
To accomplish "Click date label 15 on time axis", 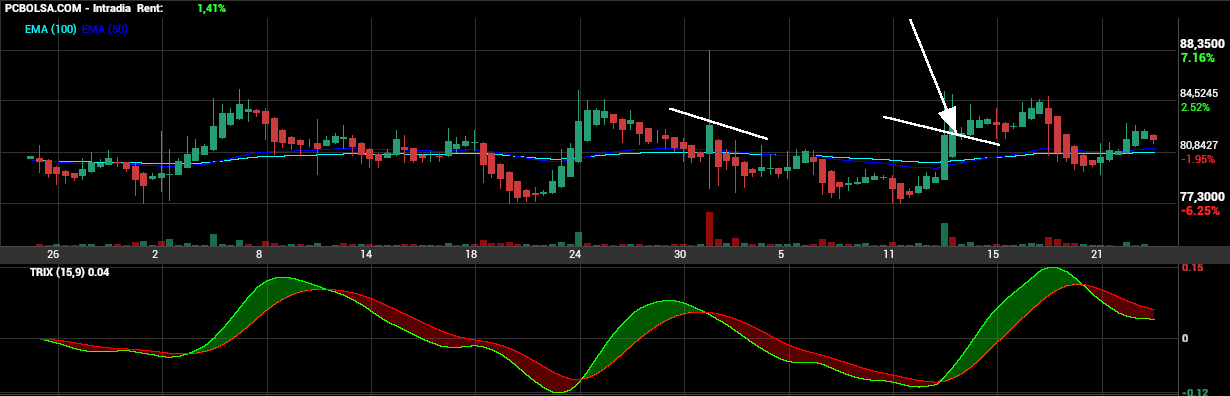I will point(993,255).
